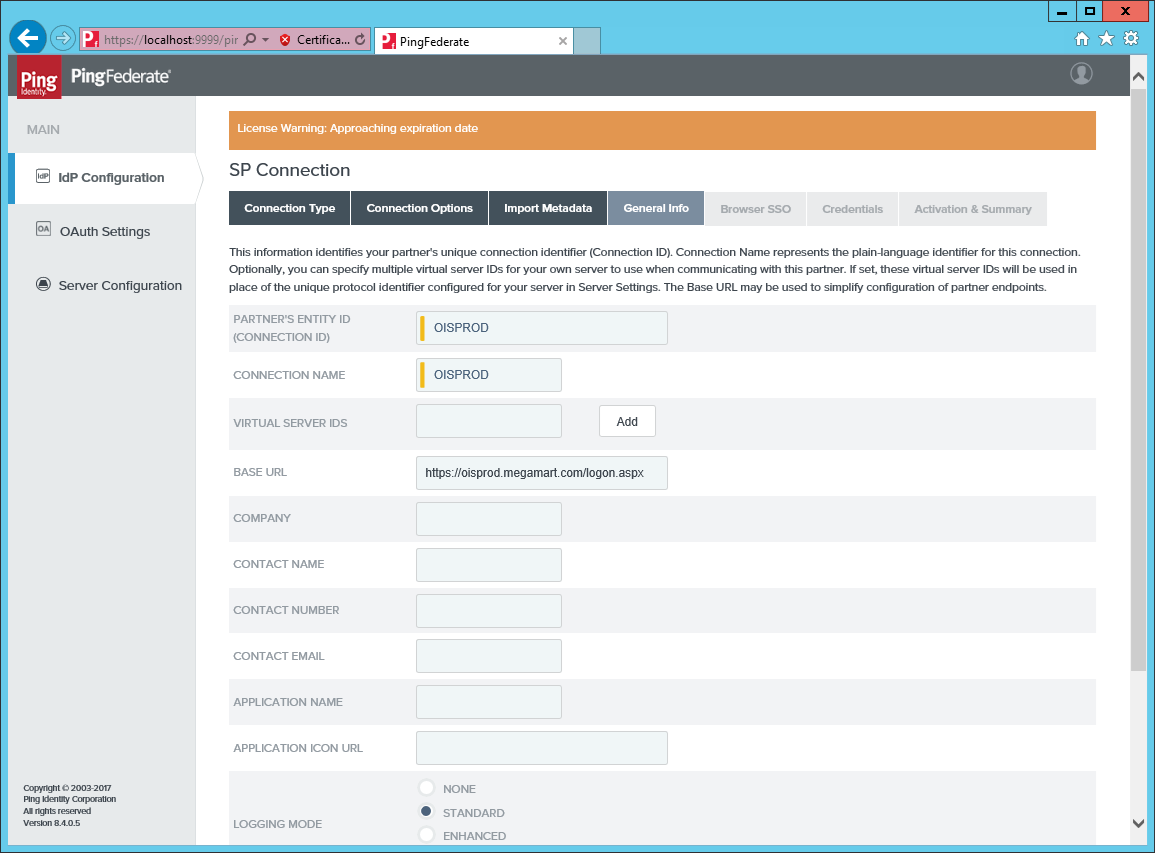1155x853 pixels.
Task: Select STANDARD logging mode
Action: pyautogui.click(x=426, y=812)
